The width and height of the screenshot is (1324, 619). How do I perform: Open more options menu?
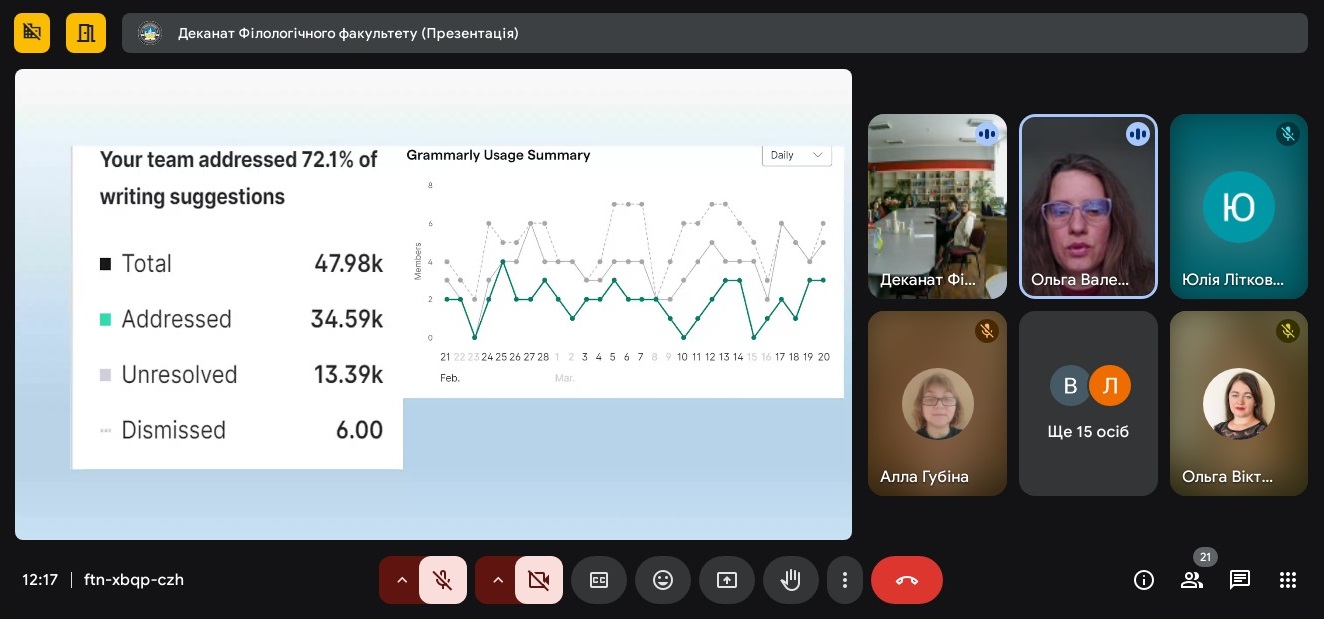(845, 580)
